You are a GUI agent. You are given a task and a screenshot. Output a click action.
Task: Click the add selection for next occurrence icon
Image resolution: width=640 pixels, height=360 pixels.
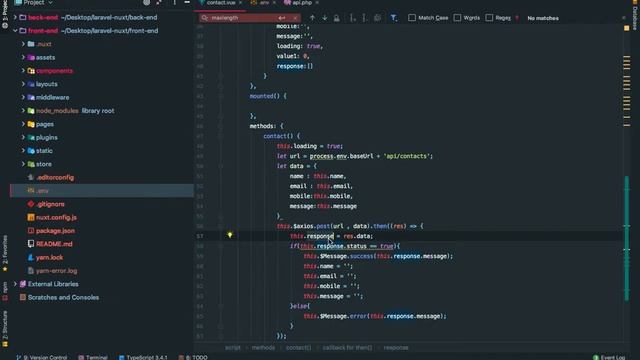tap(352, 18)
